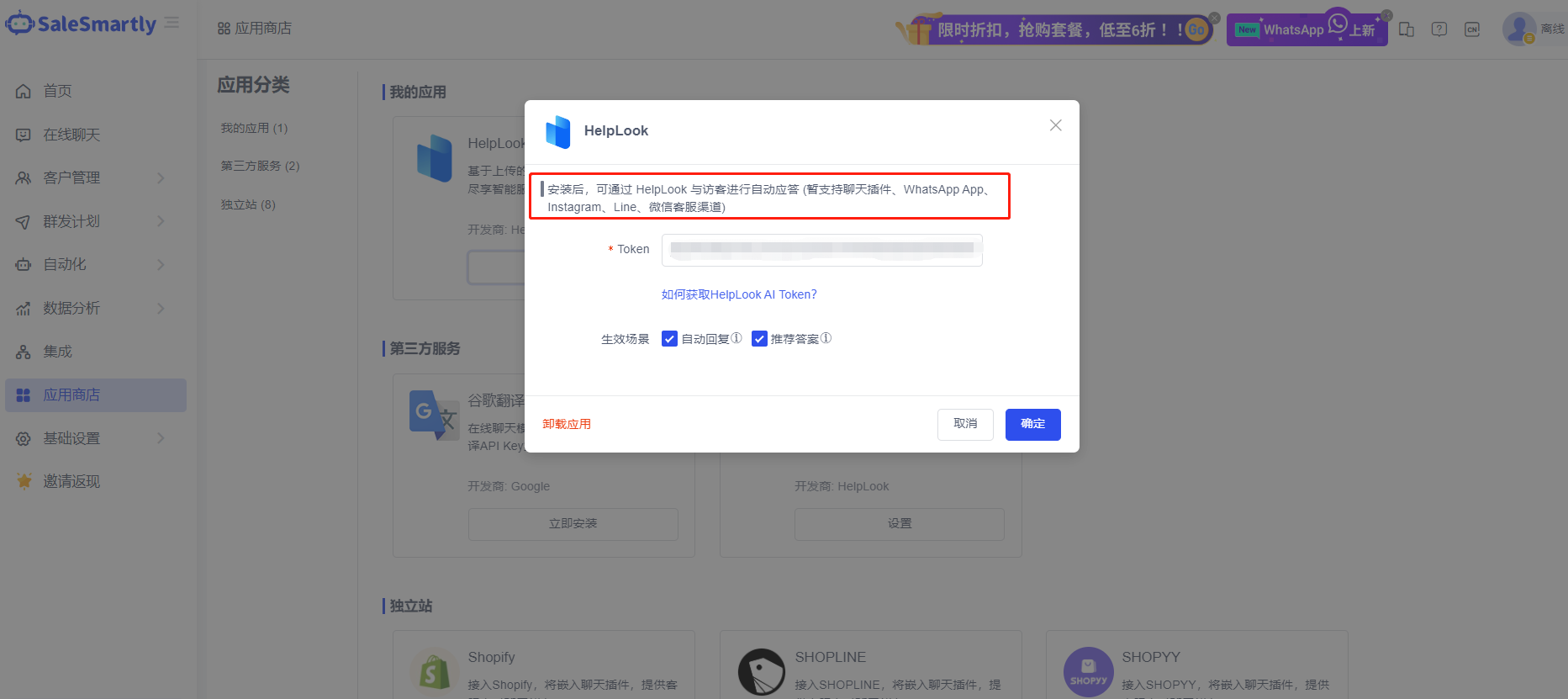Click the 应用商店 grid icon in sidebar
Image resolution: width=1568 pixels, height=699 pixels.
(x=24, y=395)
